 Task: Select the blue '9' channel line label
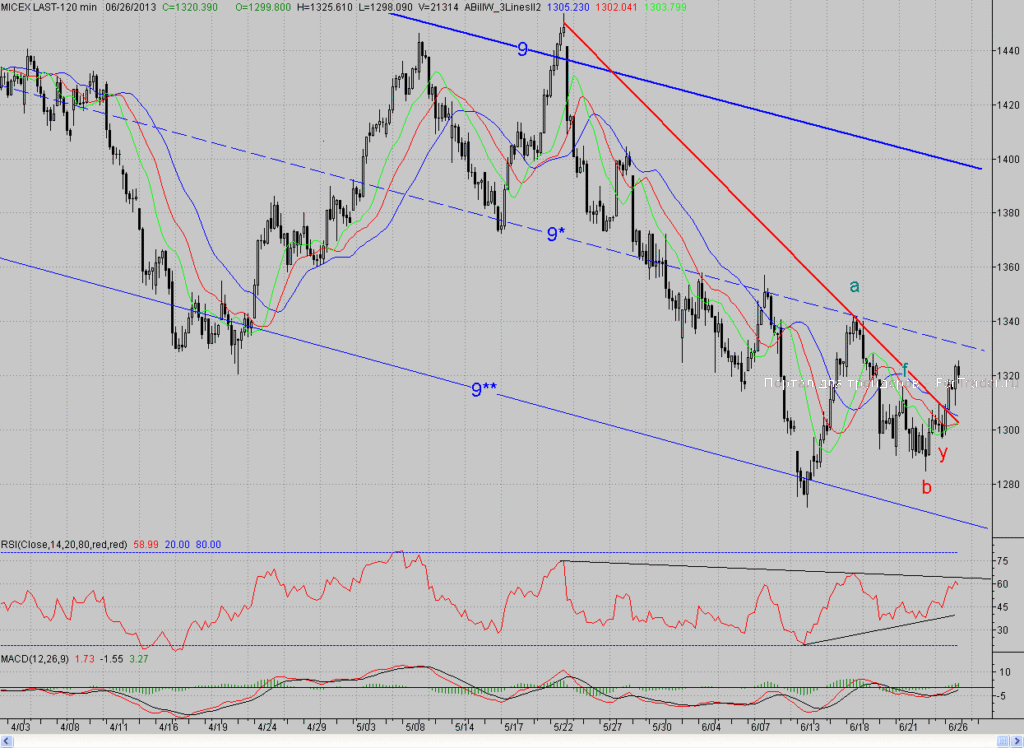[x=522, y=50]
